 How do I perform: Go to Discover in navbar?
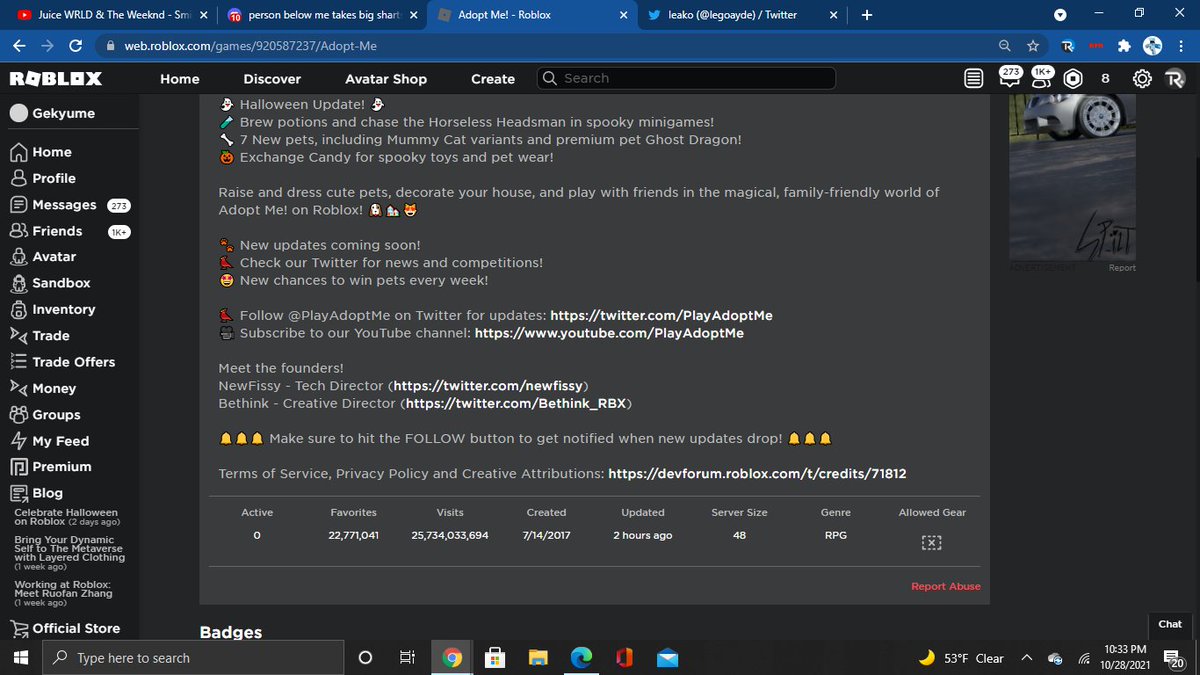pos(272,79)
